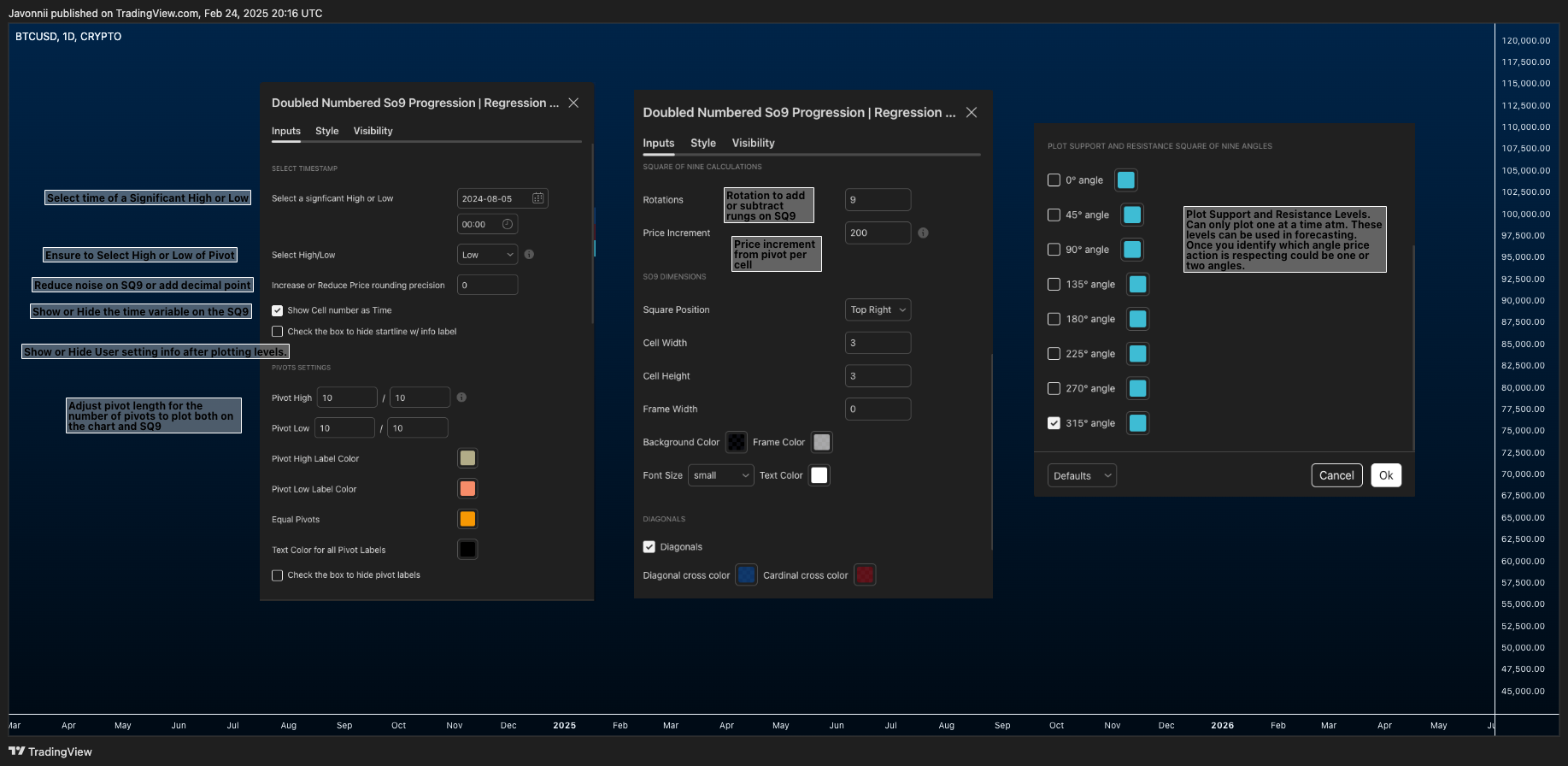Switch to Style tab in middle dialog
Image resolution: width=1568 pixels, height=766 pixels.
pyautogui.click(x=703, y=143)
